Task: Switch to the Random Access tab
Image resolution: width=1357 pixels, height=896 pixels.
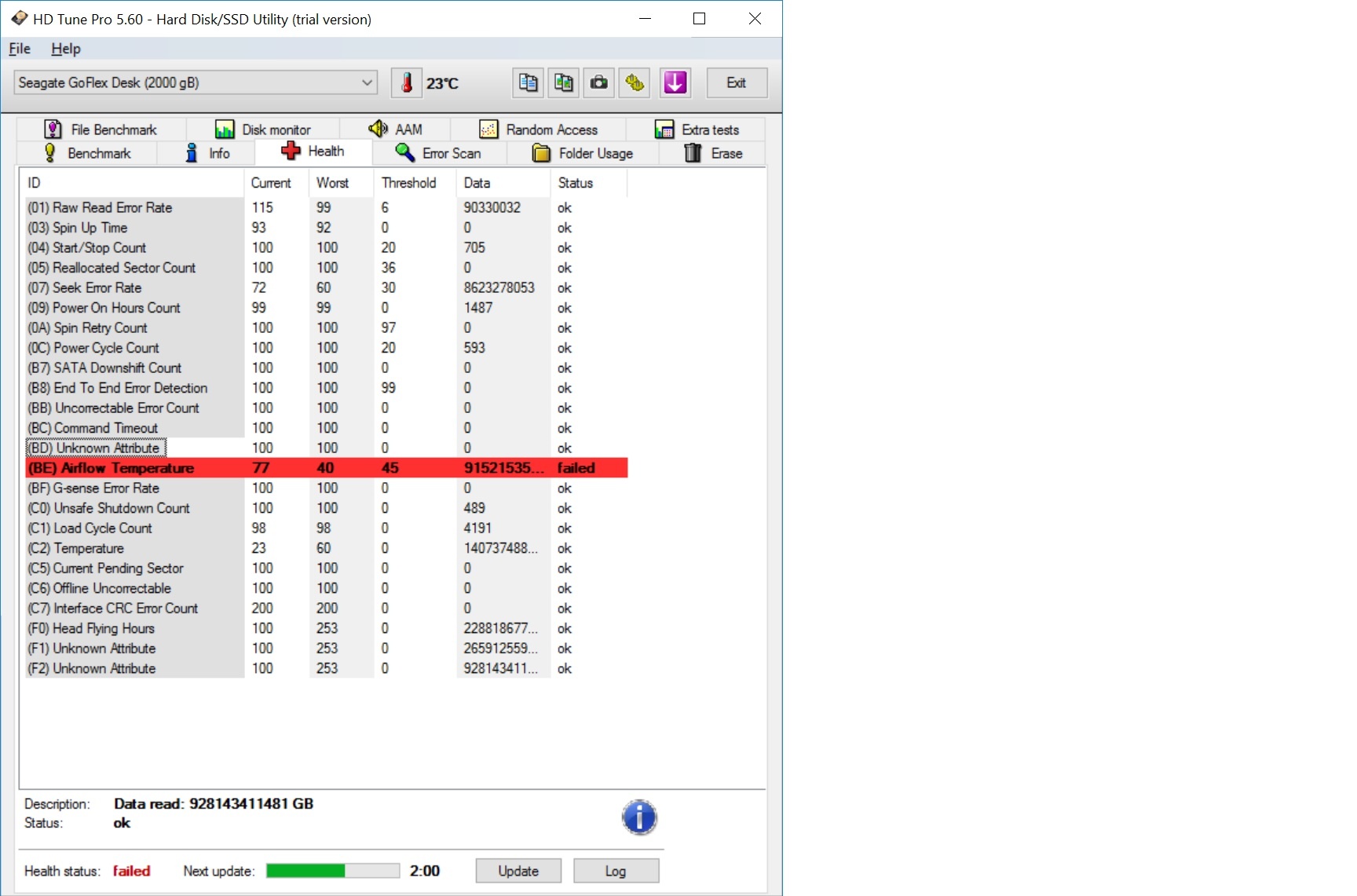Action: click(539, 130)
